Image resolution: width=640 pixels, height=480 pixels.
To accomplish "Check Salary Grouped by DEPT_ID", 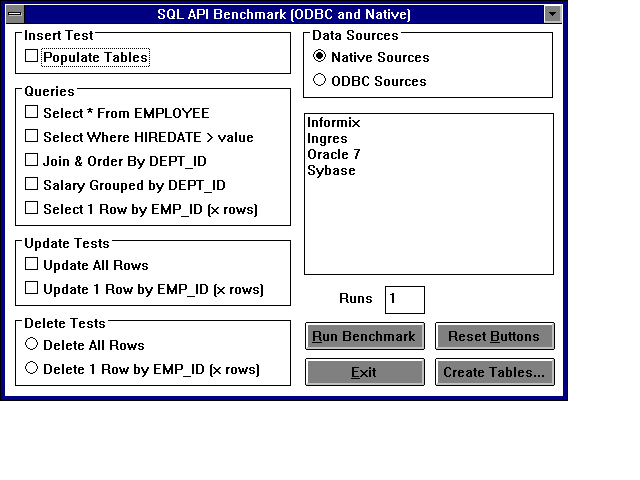I will 32,185.
